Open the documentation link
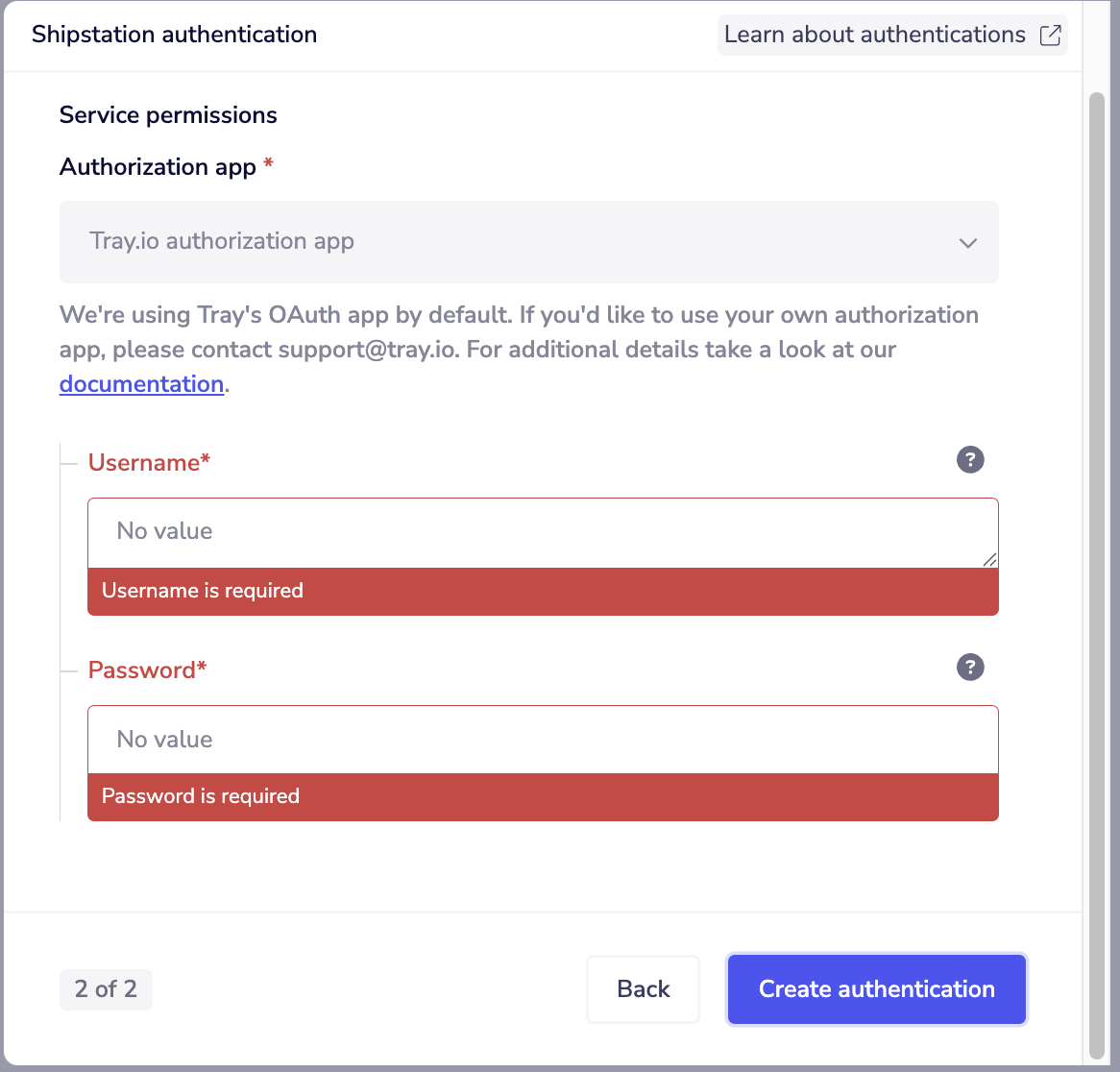 point(140,383)
